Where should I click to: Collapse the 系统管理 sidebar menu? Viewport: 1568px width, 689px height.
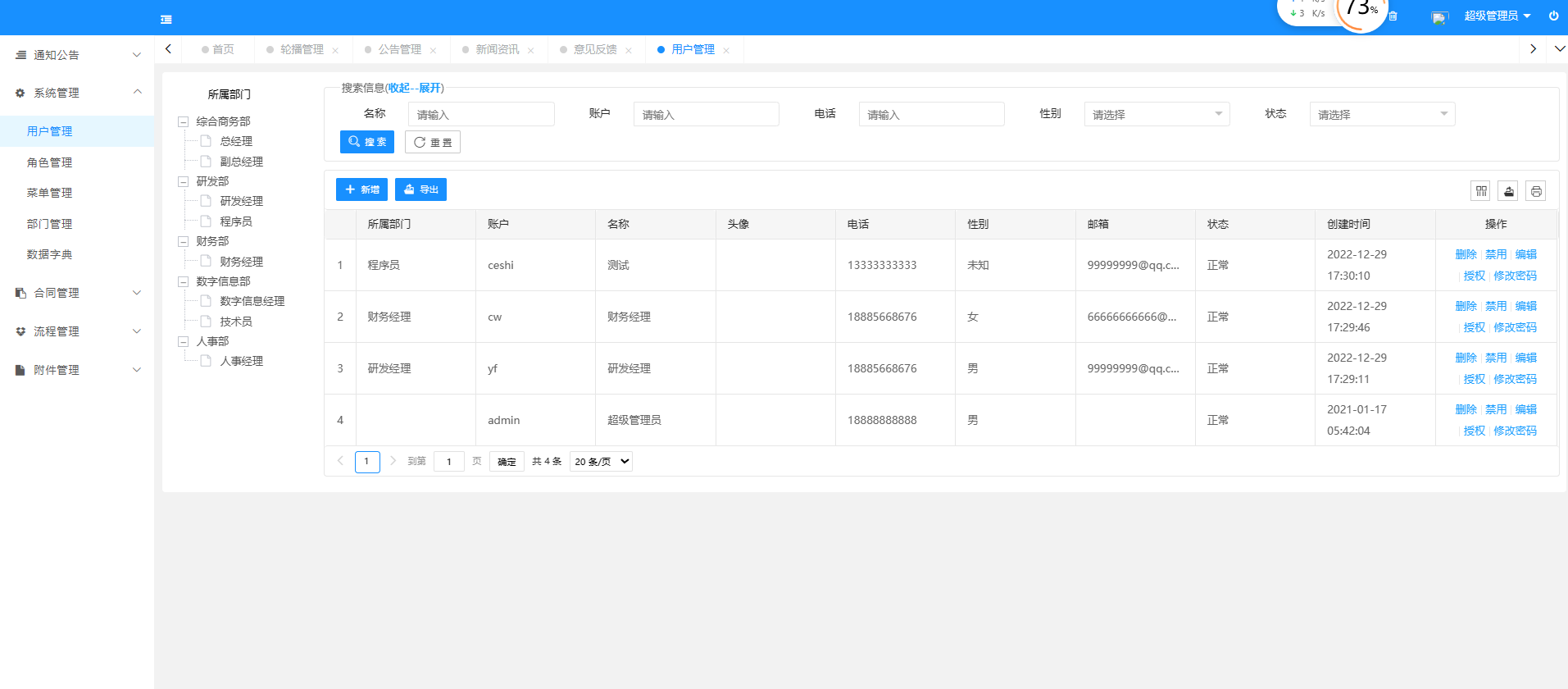[77, 93]
